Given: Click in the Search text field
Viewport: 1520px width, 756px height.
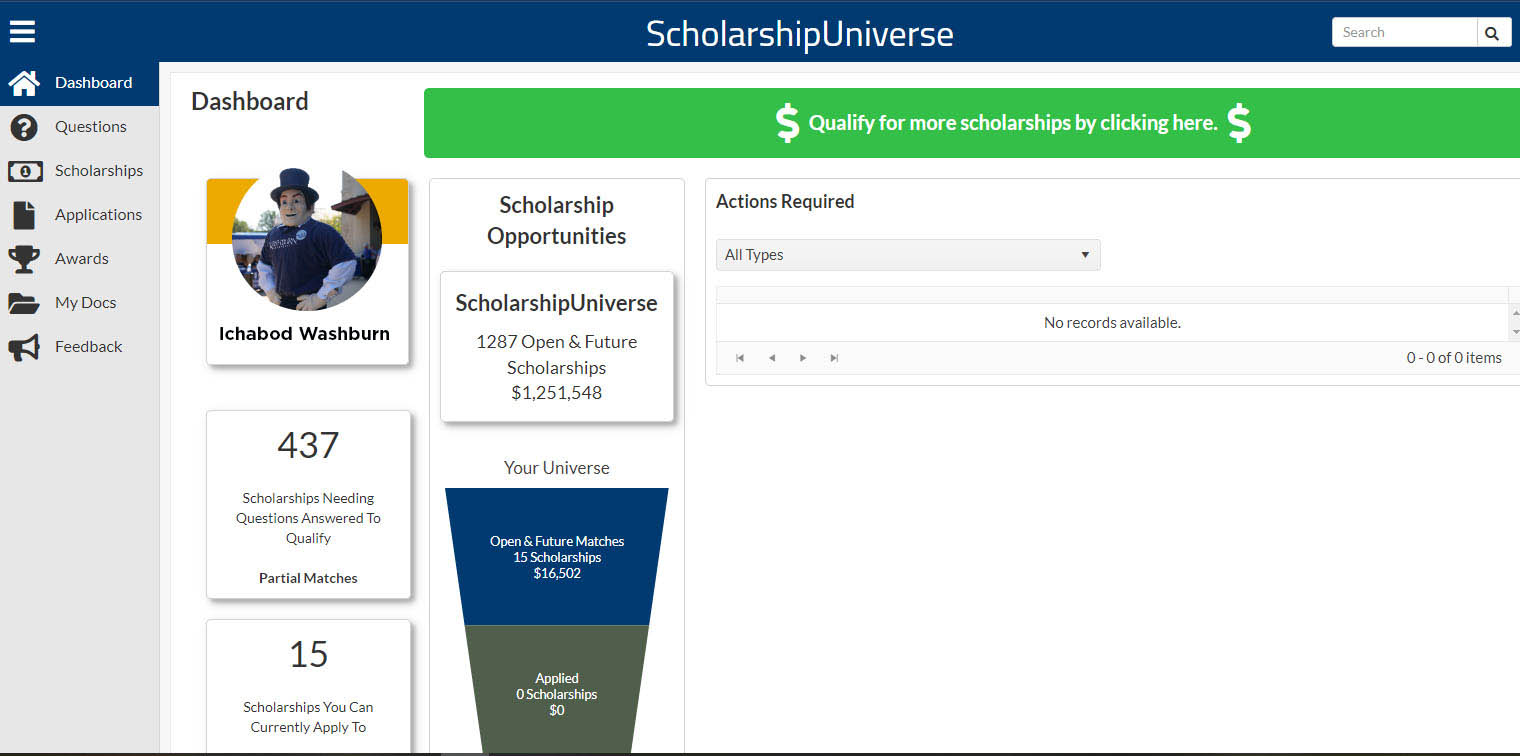Looking at the screenshot, I should (1404, 32).
